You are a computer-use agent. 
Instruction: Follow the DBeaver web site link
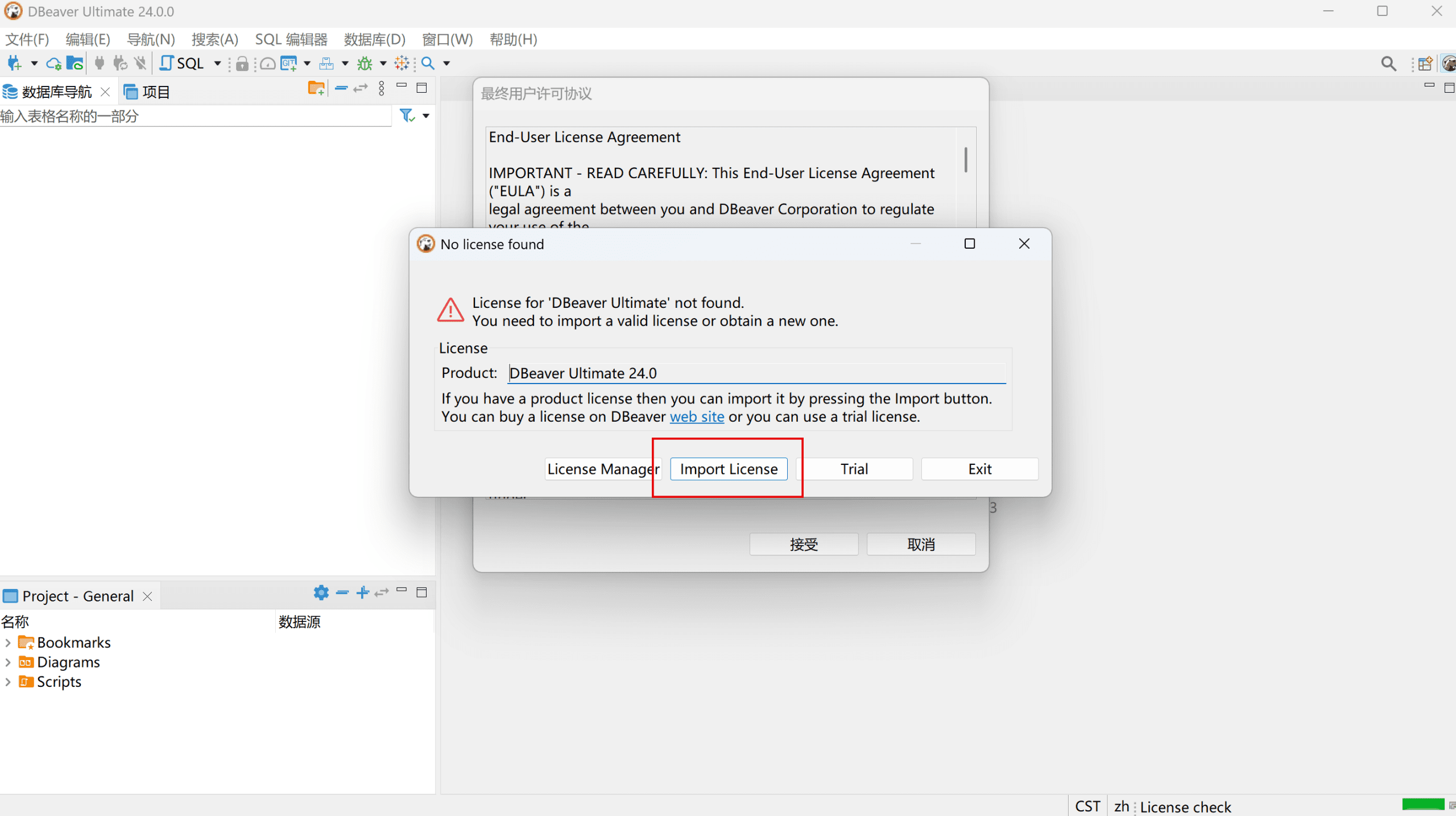click(697, 417)
